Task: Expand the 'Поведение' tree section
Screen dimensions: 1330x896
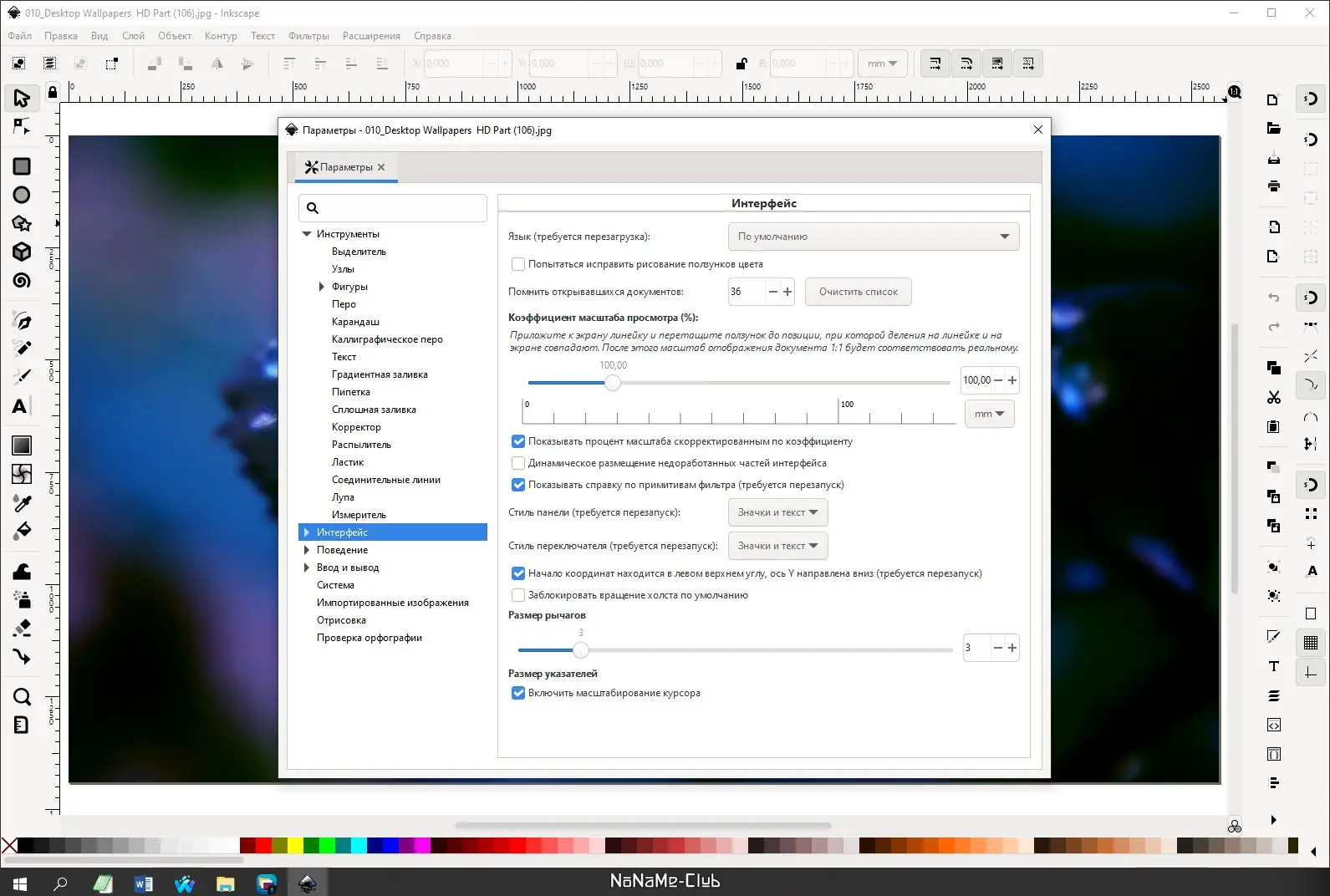Action: click(307, 550)
